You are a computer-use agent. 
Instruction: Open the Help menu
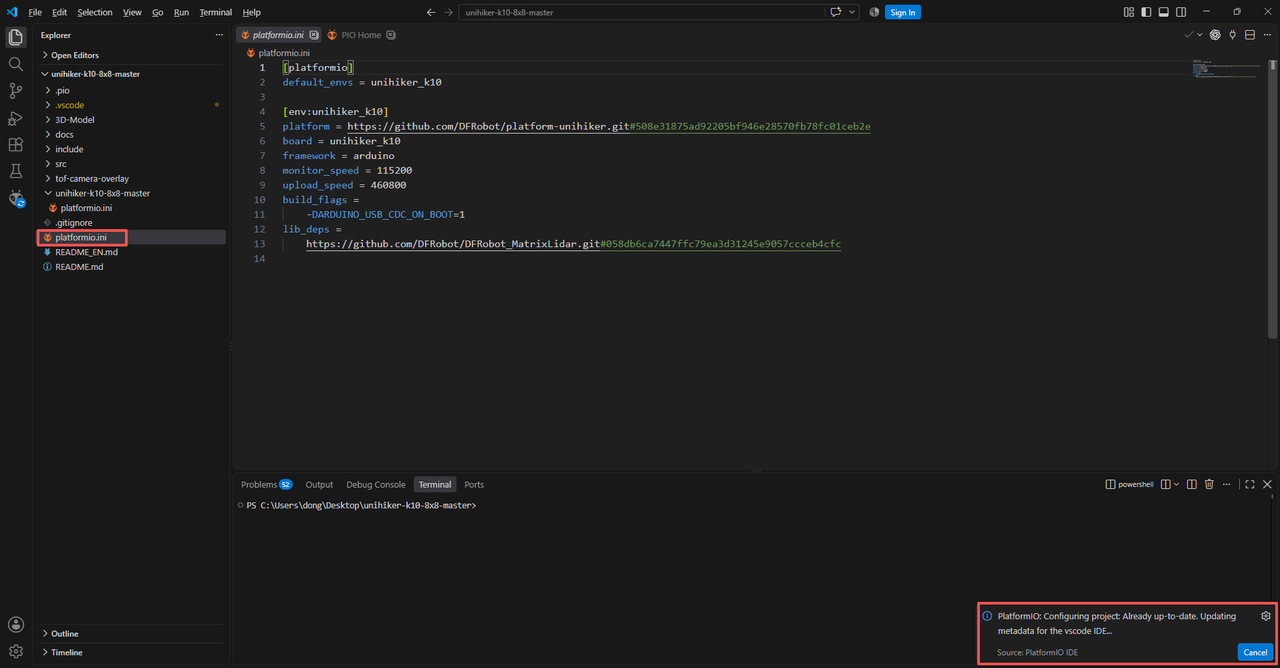[x=251, y=12]
